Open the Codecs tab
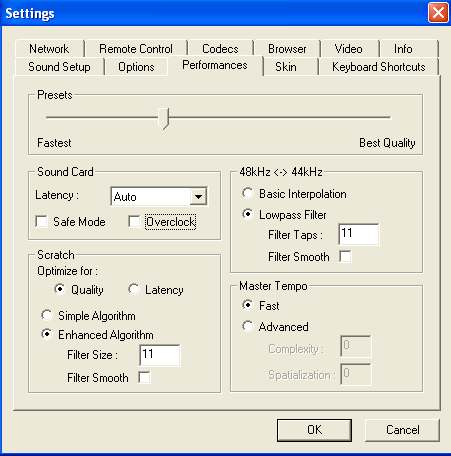This screenshot has width=451, height=456. 220,49
